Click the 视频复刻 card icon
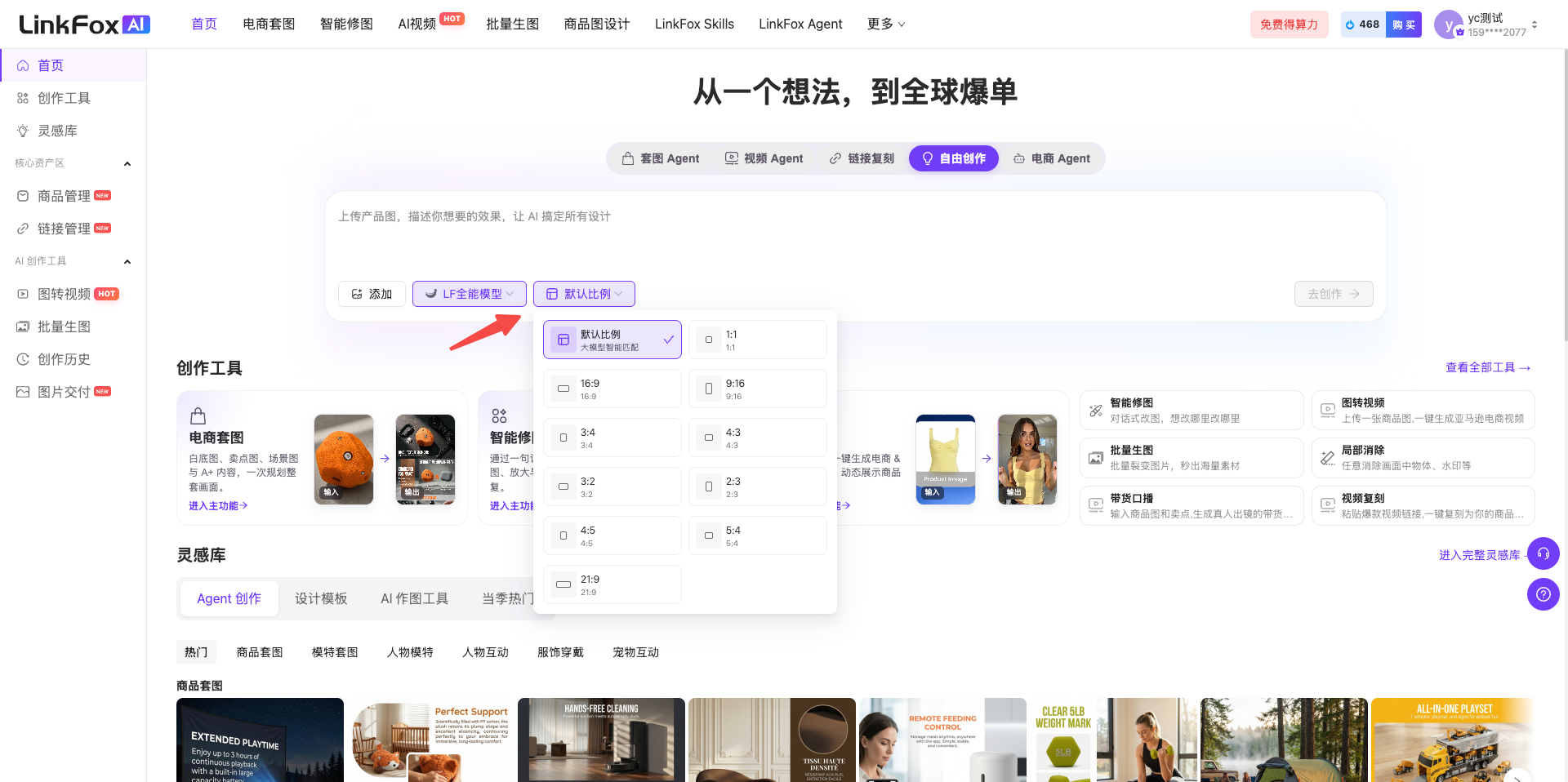 coord(1328,506)
